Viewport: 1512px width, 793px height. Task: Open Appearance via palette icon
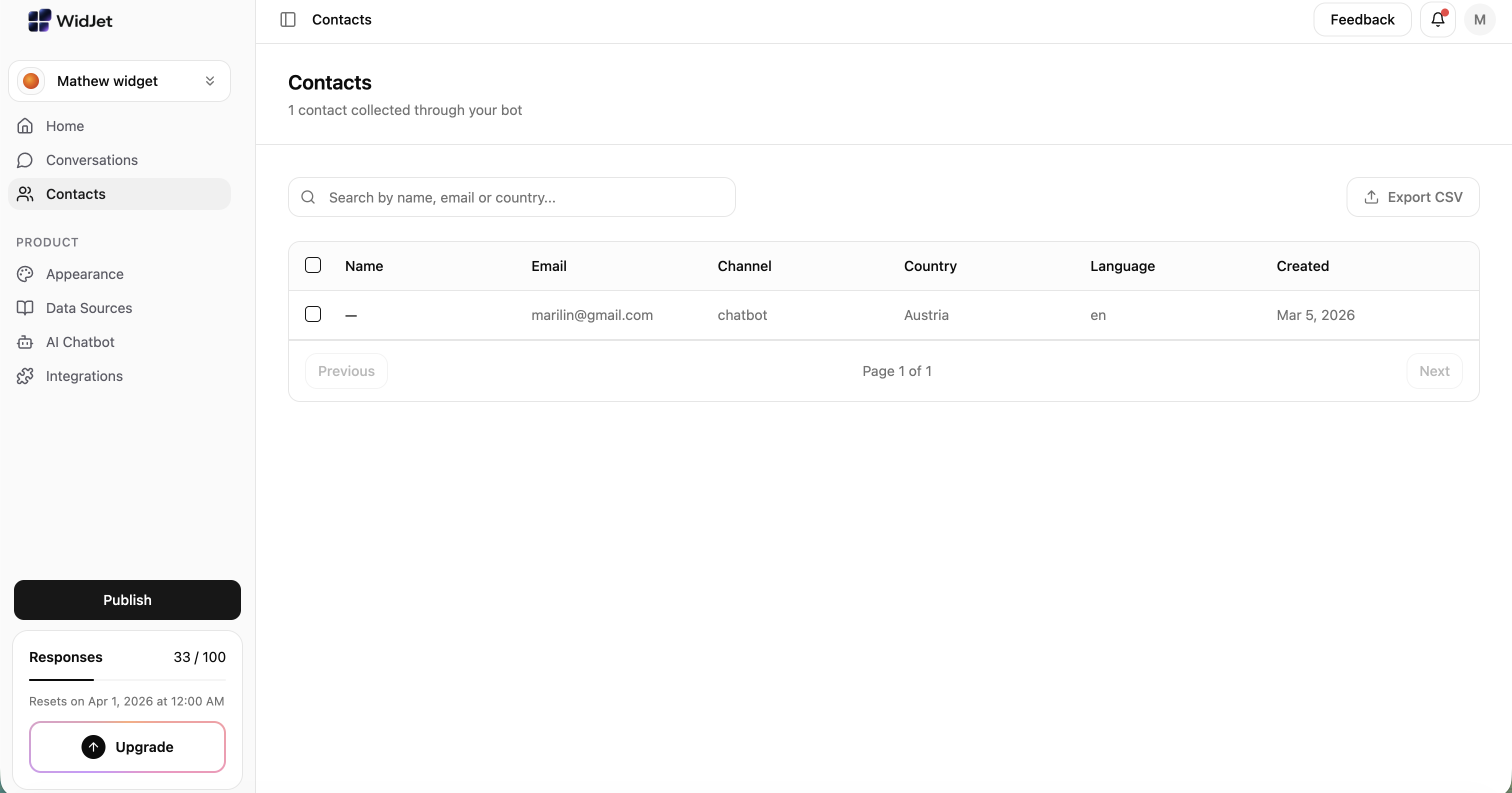coord(24,274)
